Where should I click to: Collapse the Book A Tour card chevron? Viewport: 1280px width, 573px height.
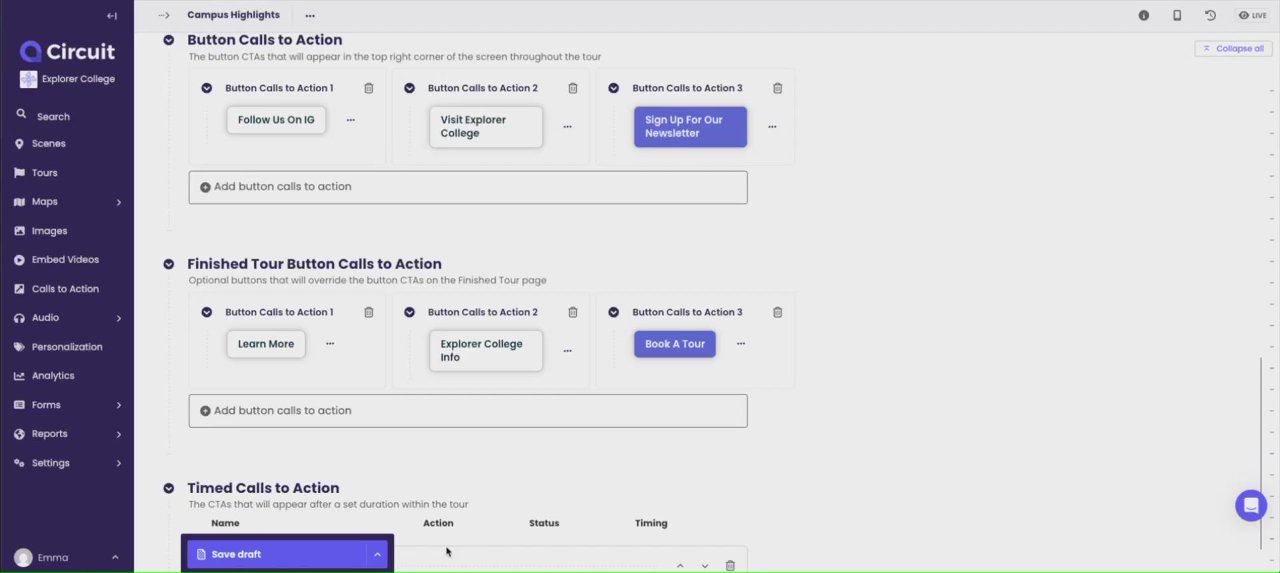tap(614, 312)
